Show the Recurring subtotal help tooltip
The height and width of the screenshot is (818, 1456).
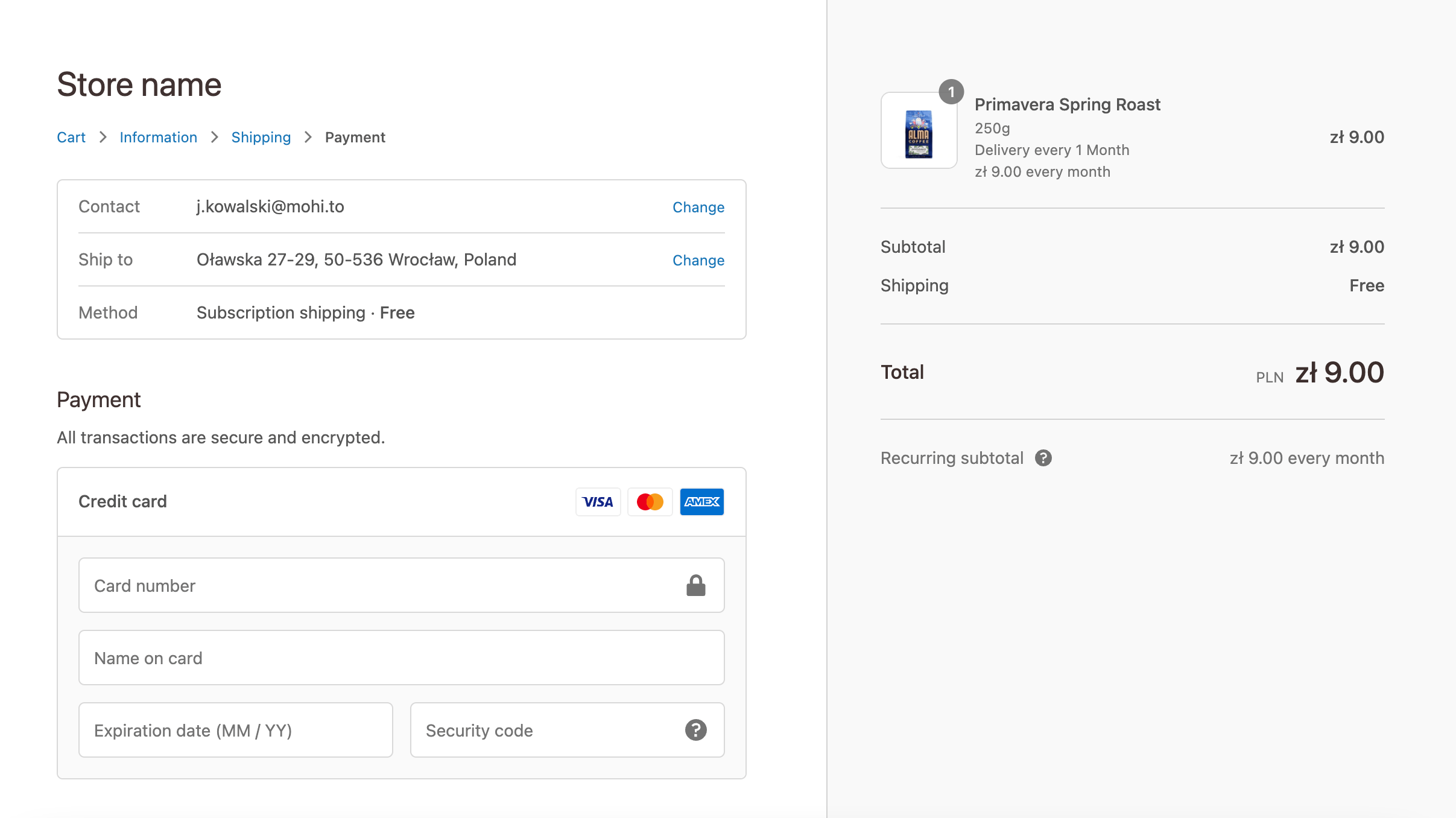[1043, 458]
